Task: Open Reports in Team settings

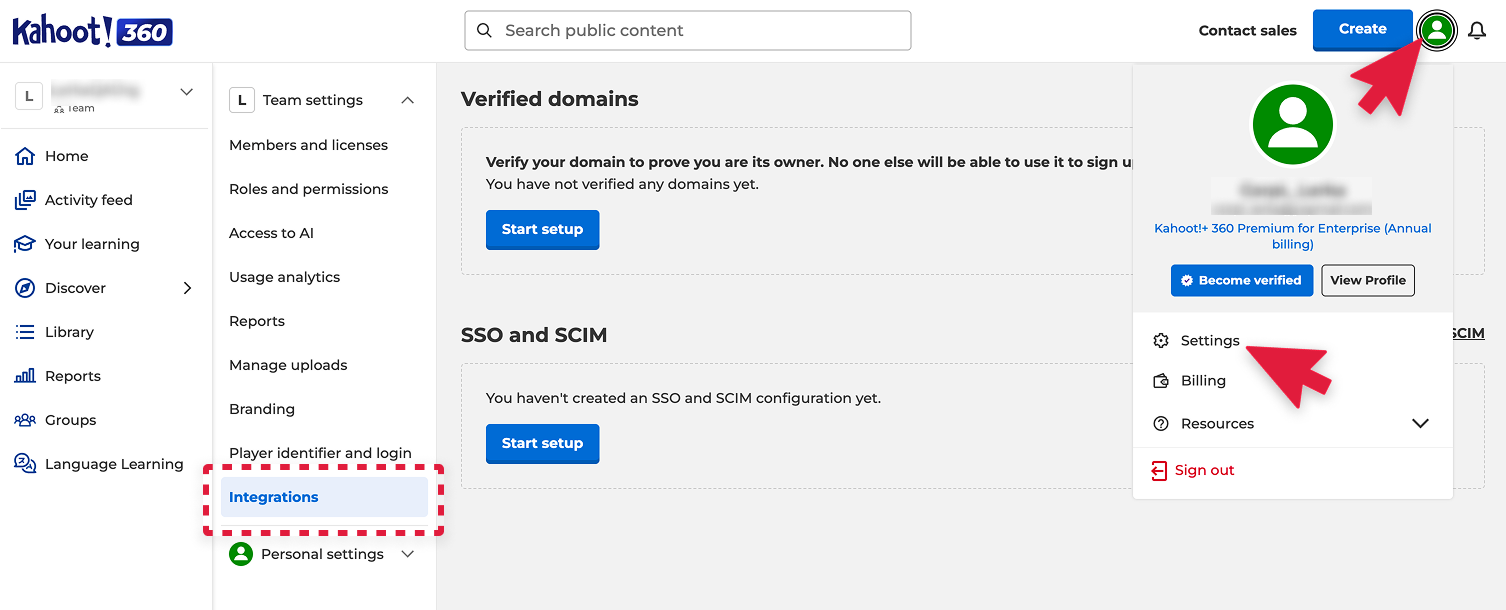Action: coord(257,321)
